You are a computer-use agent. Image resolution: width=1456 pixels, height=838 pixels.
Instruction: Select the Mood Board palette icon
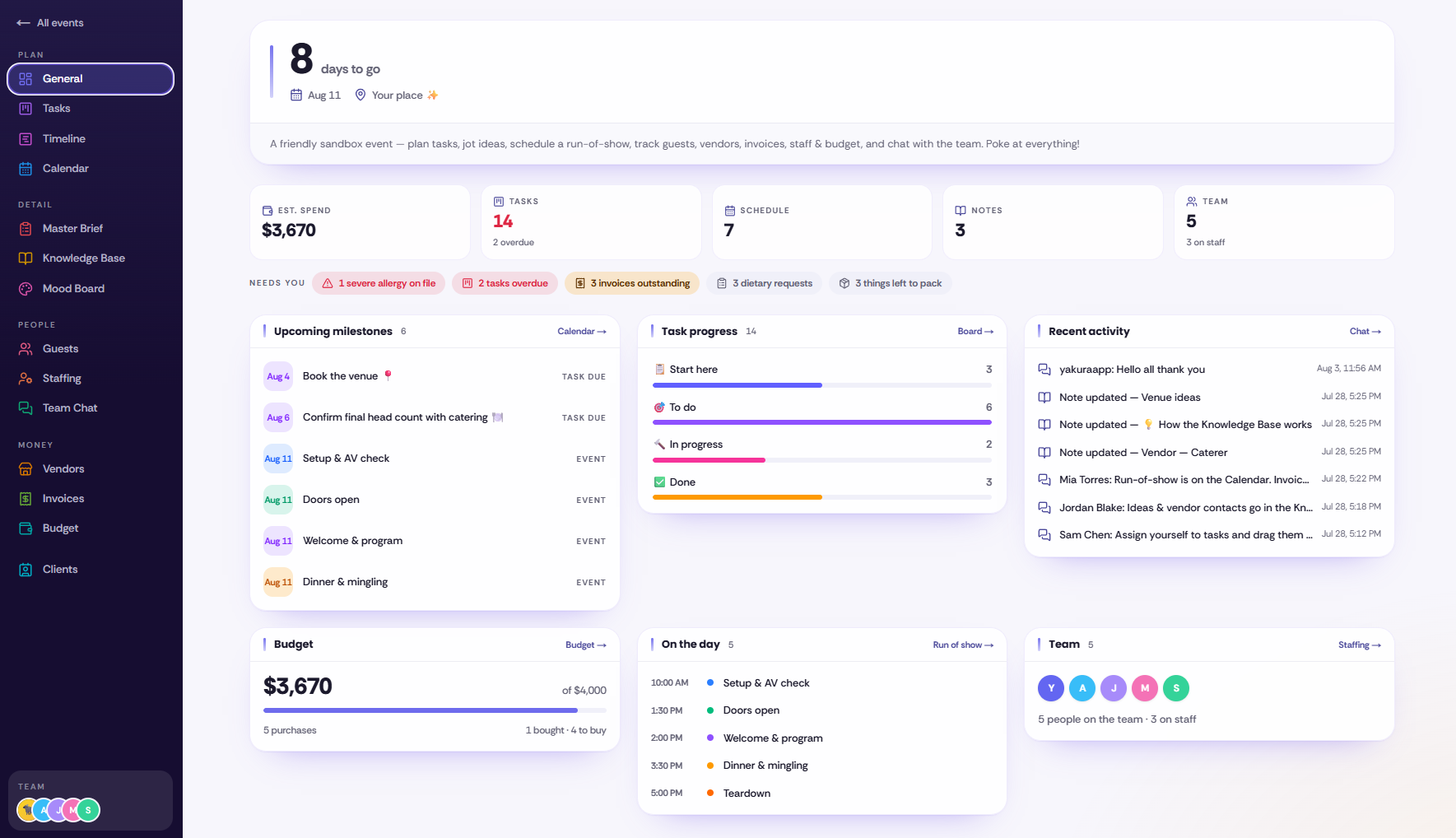[26, 289]
